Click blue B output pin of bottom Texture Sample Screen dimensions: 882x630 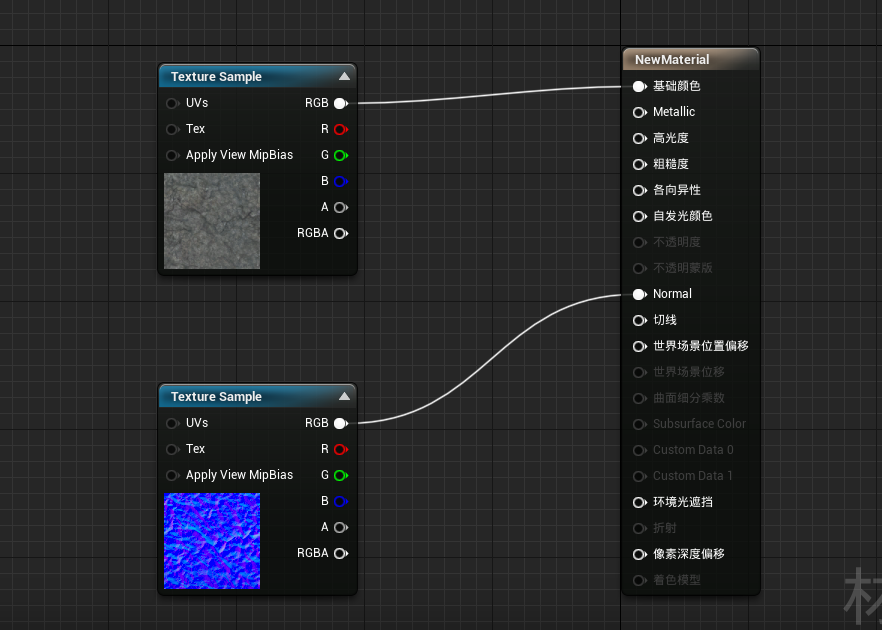pyautogui.click(x=341, y=501)
